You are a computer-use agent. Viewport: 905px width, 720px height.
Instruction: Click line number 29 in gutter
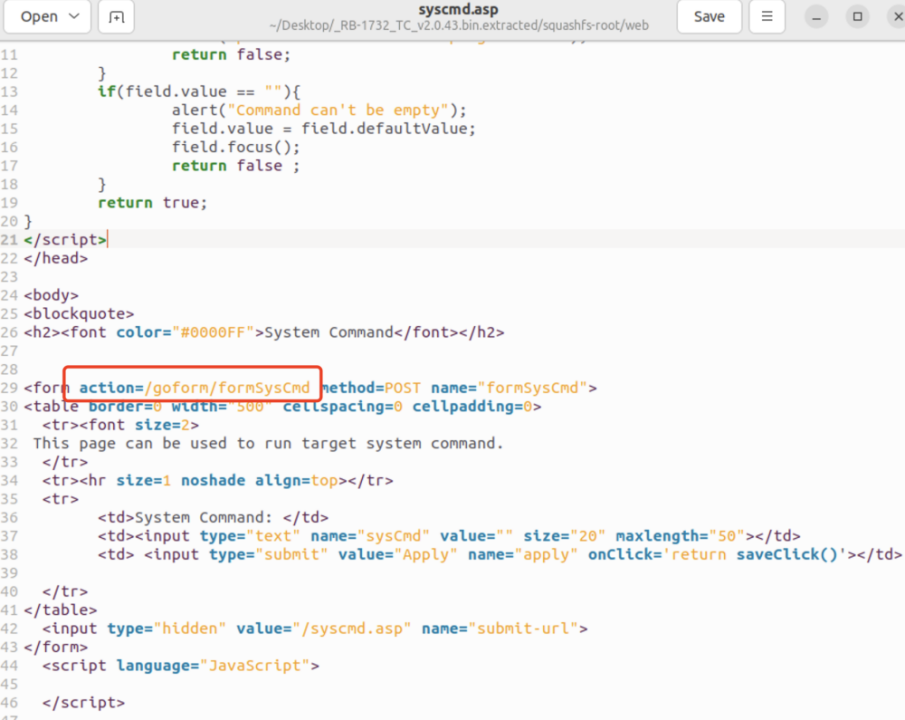9,387
